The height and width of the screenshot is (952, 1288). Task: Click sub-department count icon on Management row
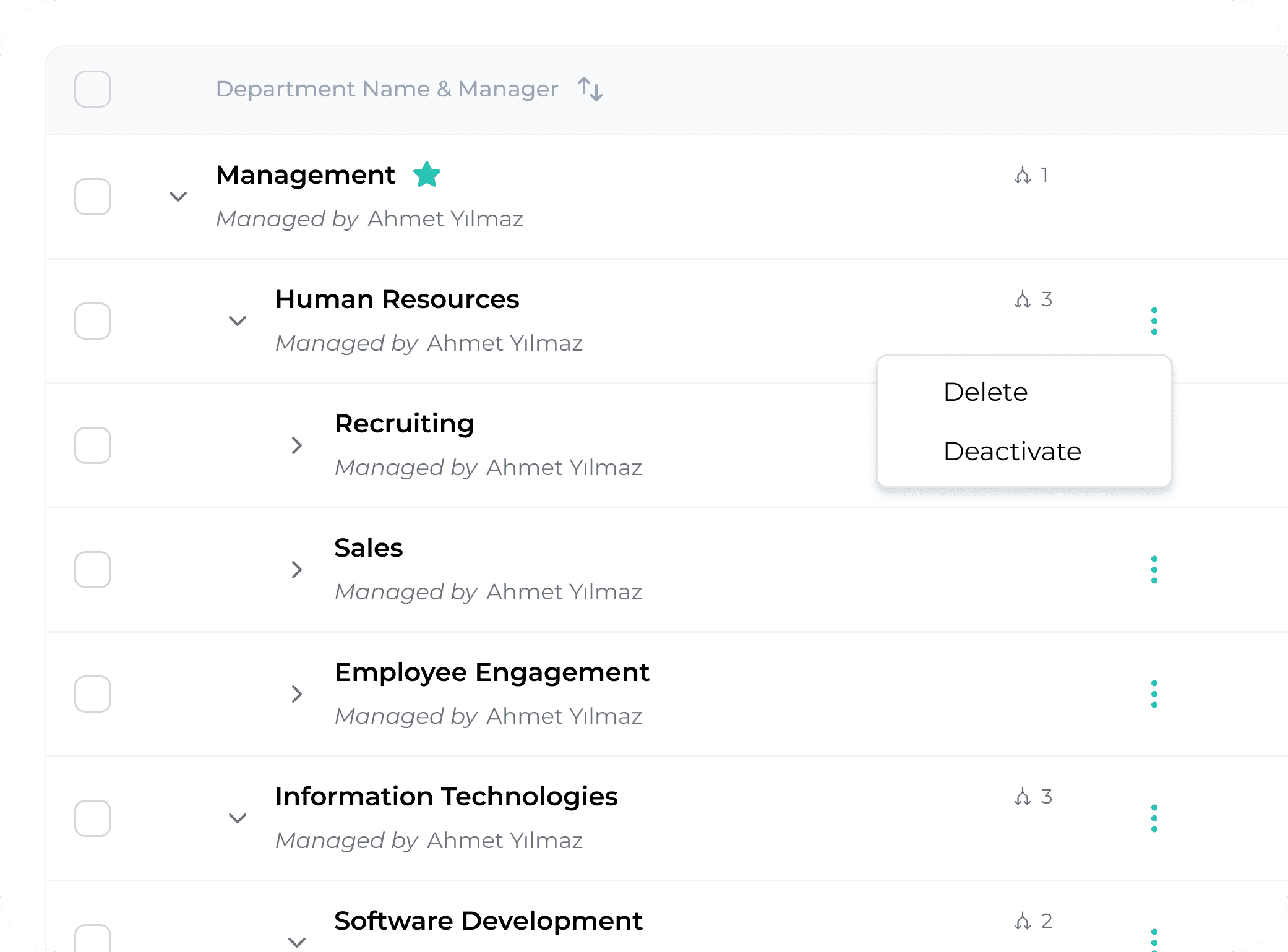pos(1023,176)
